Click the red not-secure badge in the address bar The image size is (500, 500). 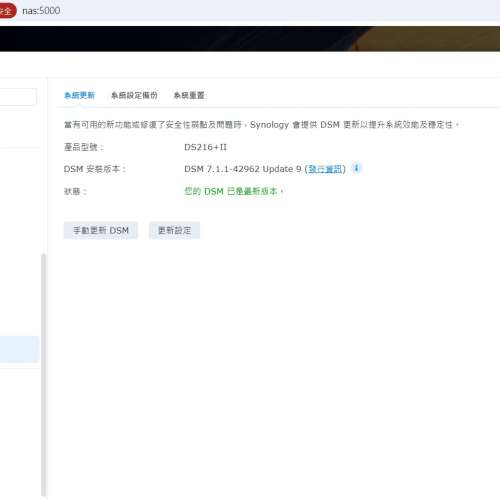pyautogui.click(x=7, y=11)
